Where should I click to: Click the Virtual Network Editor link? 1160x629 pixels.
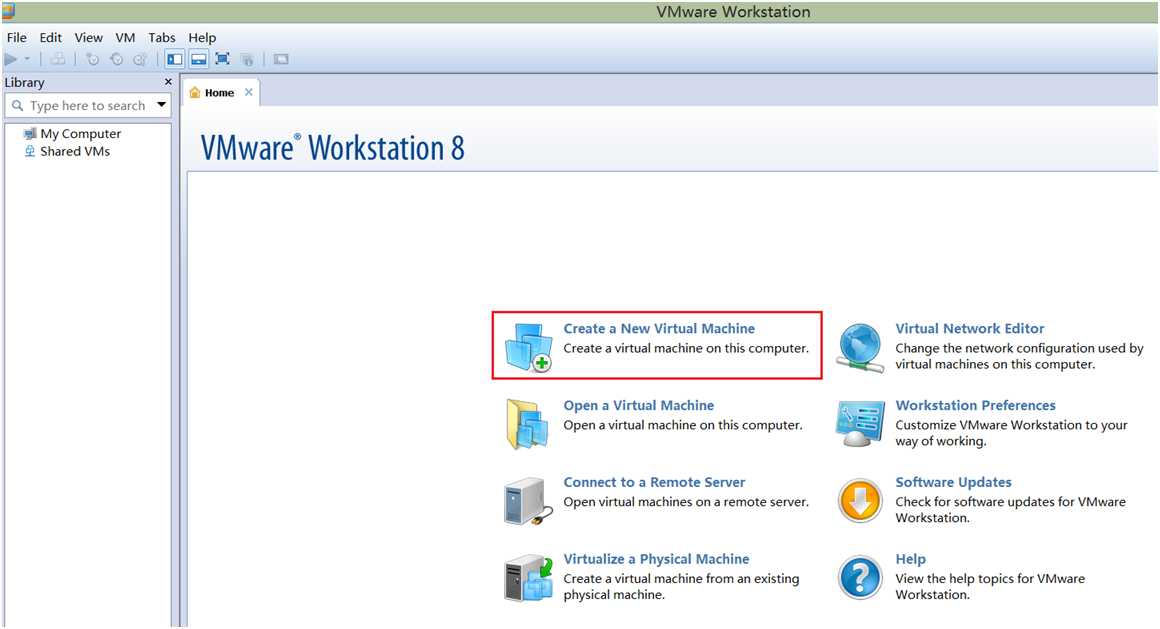[970, 329]
